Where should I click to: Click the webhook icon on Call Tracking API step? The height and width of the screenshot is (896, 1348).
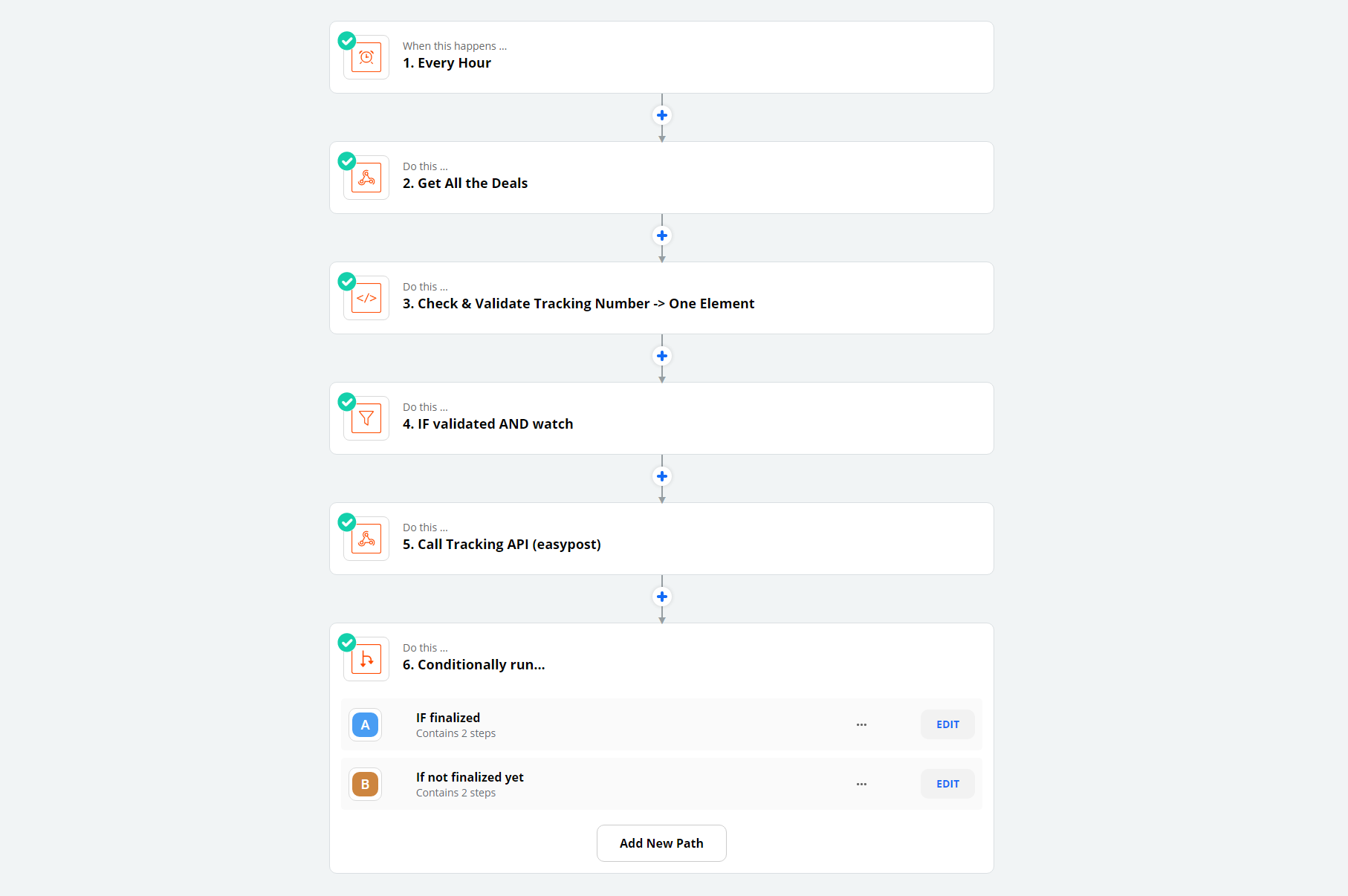[x=366, y=538]
